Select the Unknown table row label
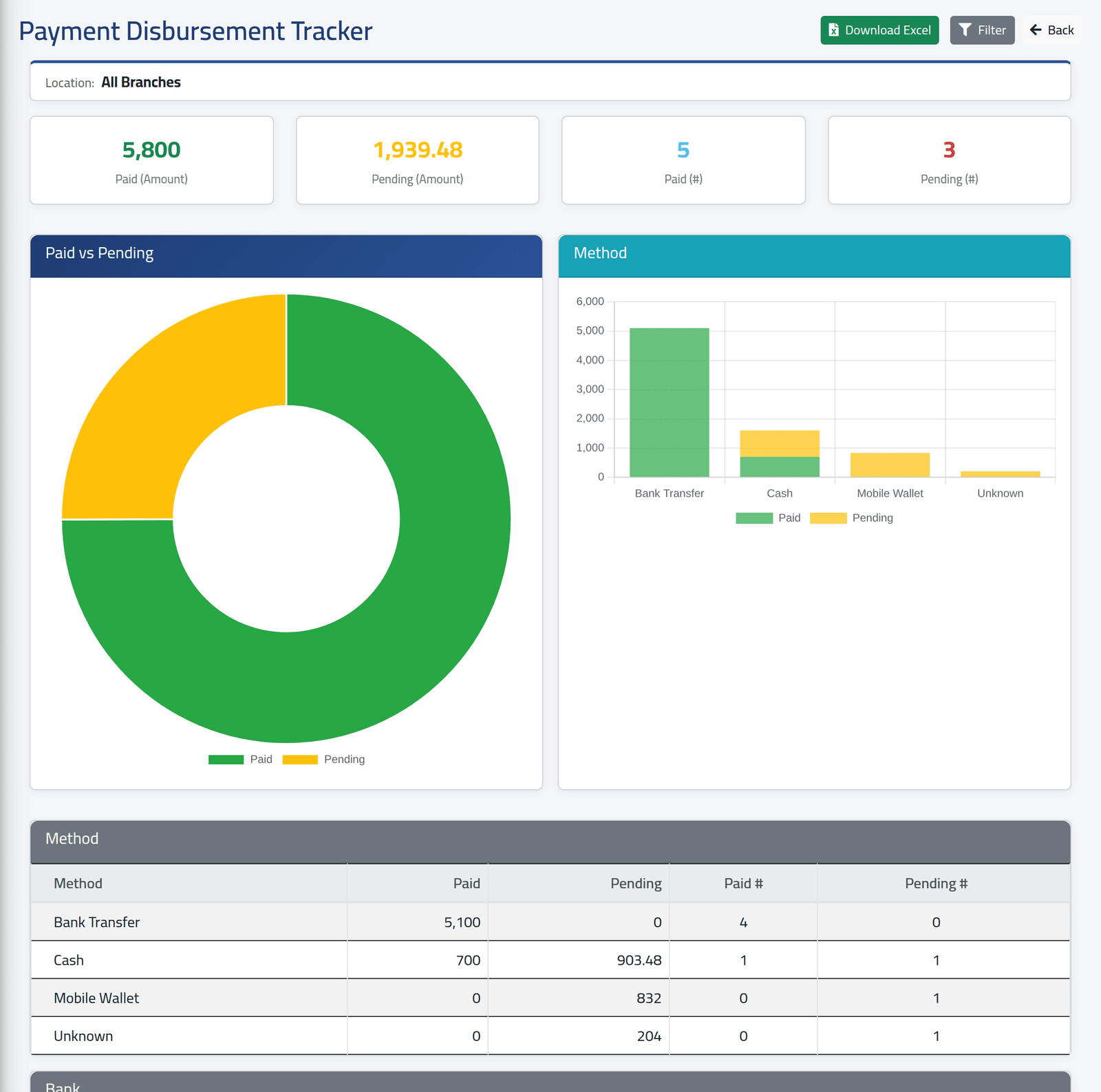The height and width of the screenshot is (1092, 1101). tap(83, 1036)
